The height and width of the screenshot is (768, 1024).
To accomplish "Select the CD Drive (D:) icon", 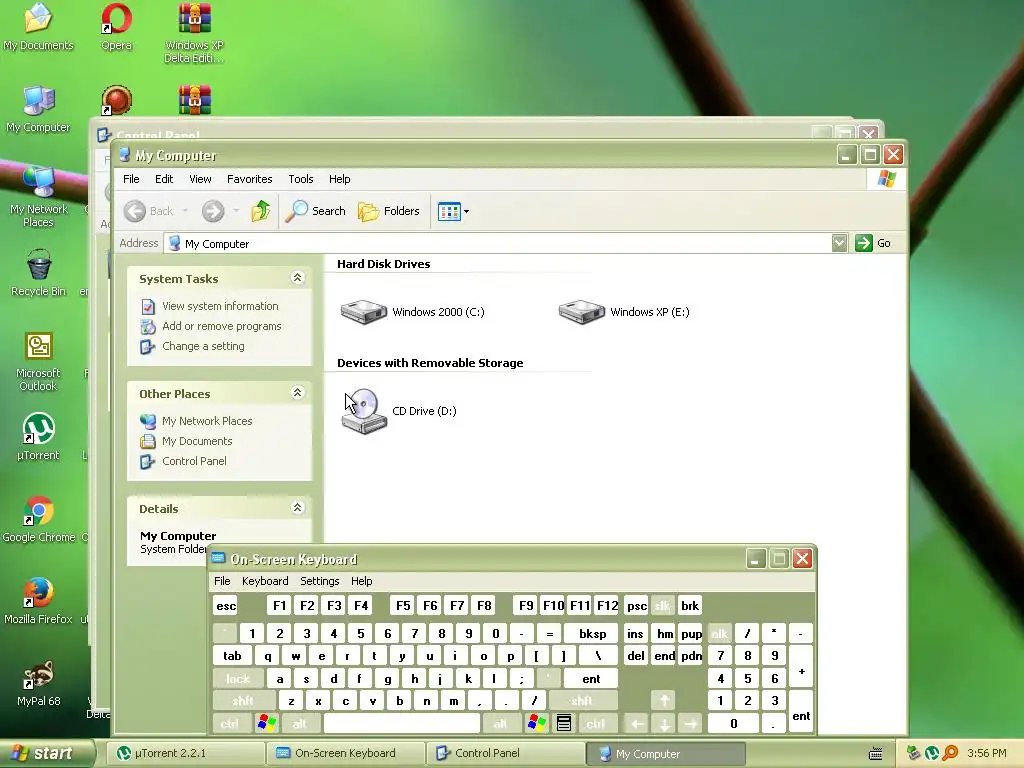I will coord(364,411).
